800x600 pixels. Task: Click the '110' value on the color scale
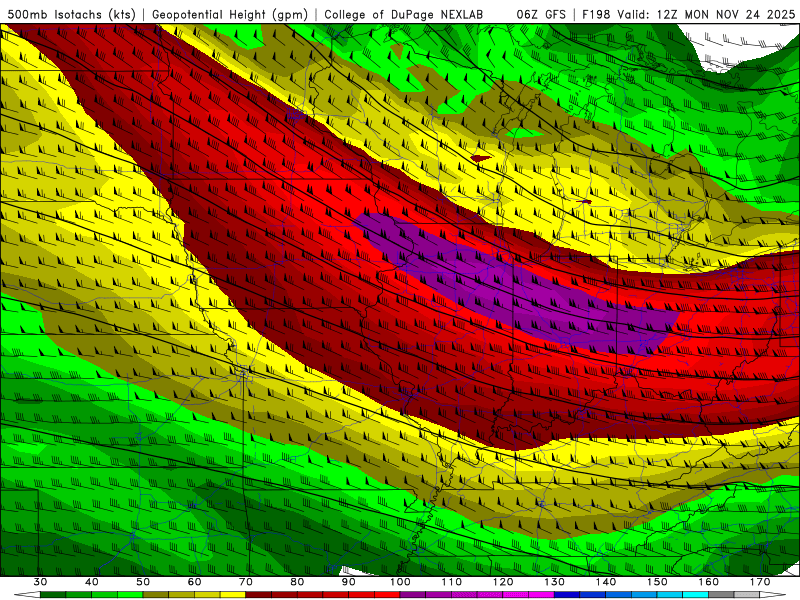coord(452,582)
